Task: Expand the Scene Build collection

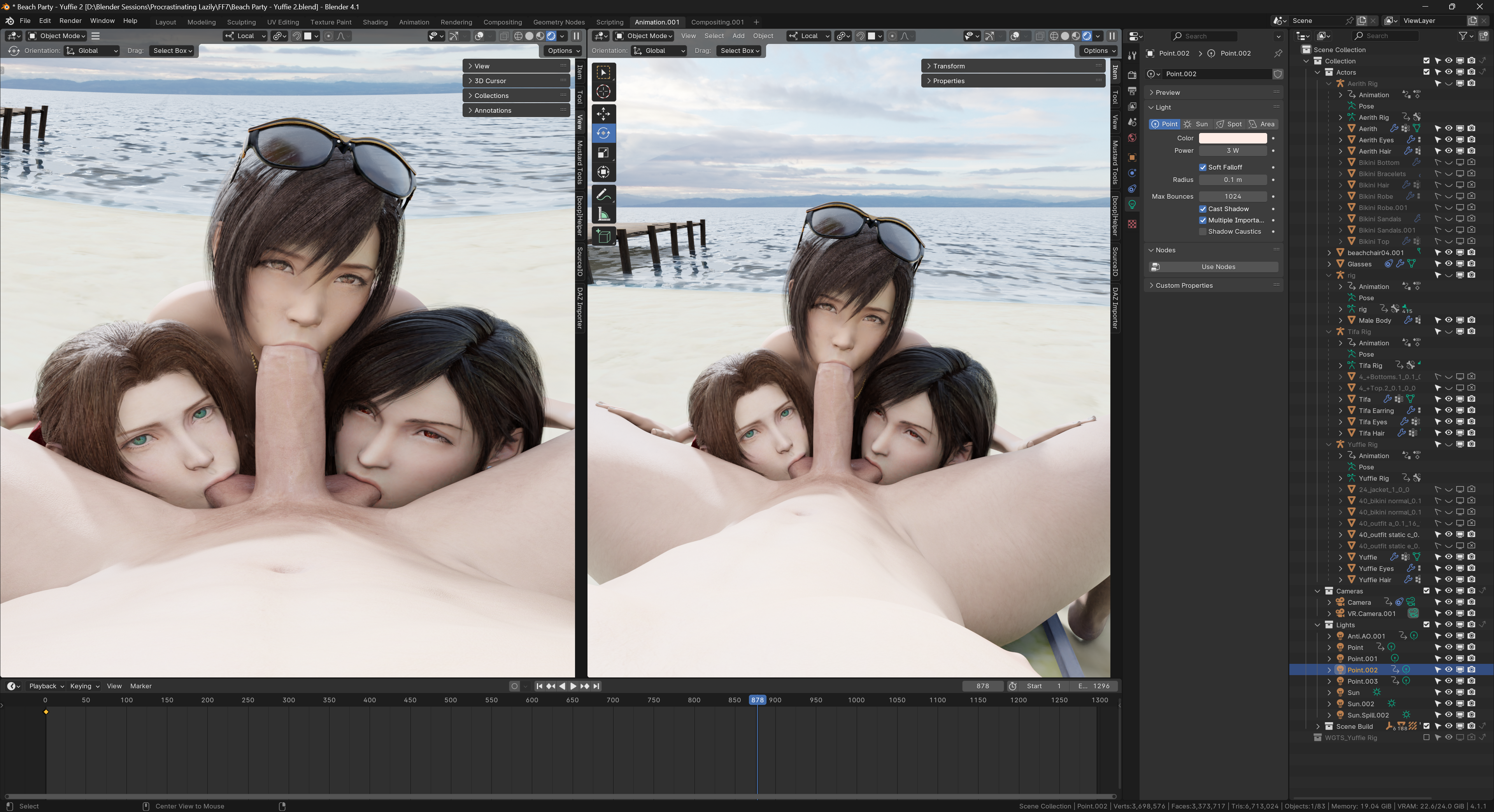Action: (1318, 726)
